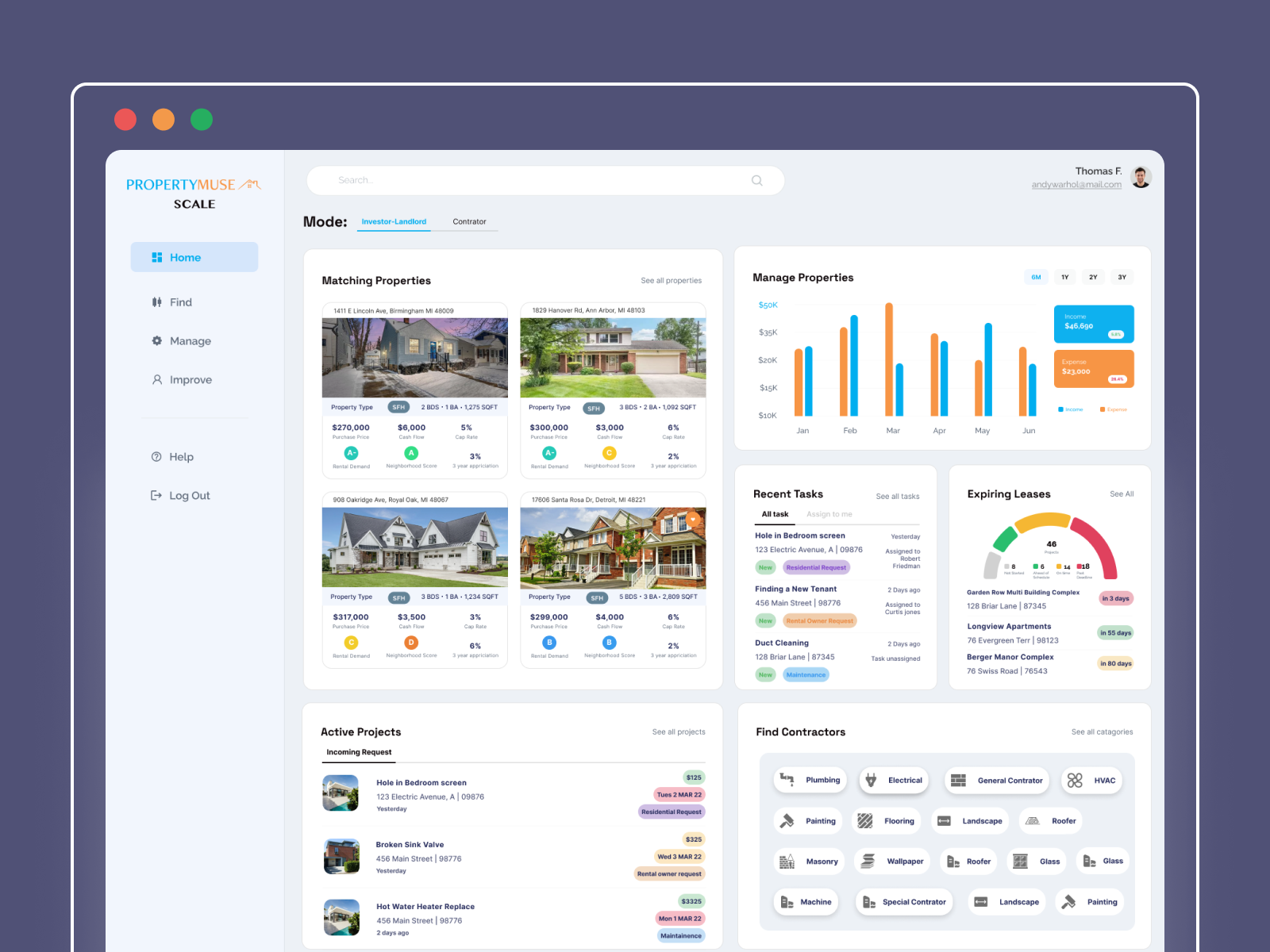Open the Find section icon
This screenshot has width=1270, height=952.
[x=157, y=302]
